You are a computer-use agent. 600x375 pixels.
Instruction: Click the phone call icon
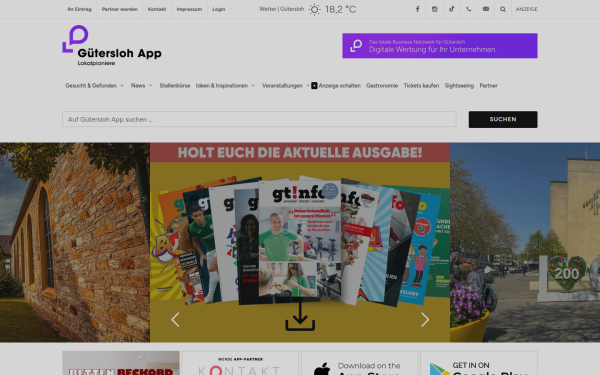coord(469,9)
